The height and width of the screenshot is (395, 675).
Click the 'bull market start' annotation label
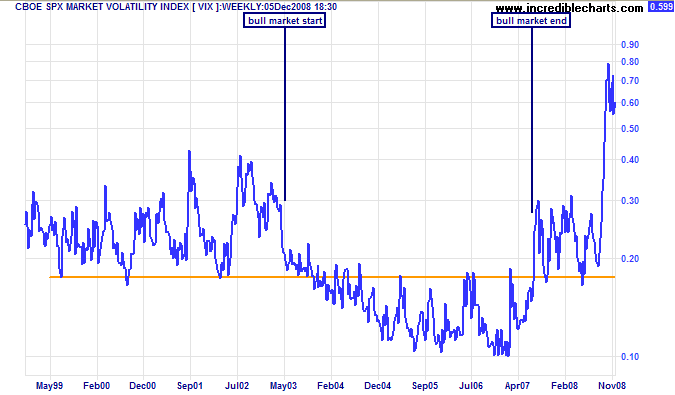click(285, 21)
